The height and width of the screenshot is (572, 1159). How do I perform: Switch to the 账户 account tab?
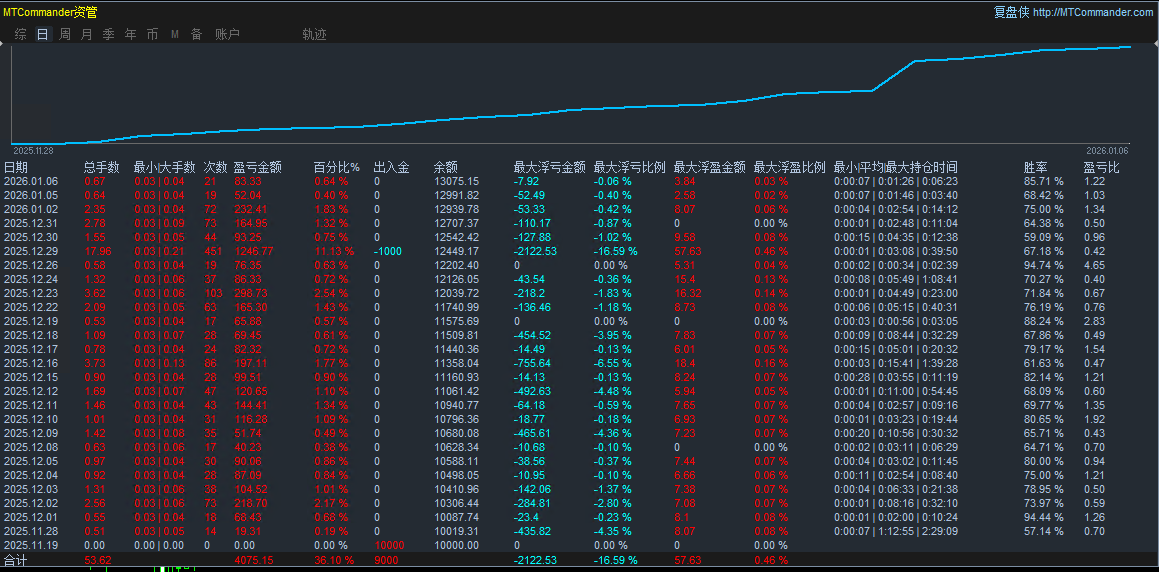(227, 34)
